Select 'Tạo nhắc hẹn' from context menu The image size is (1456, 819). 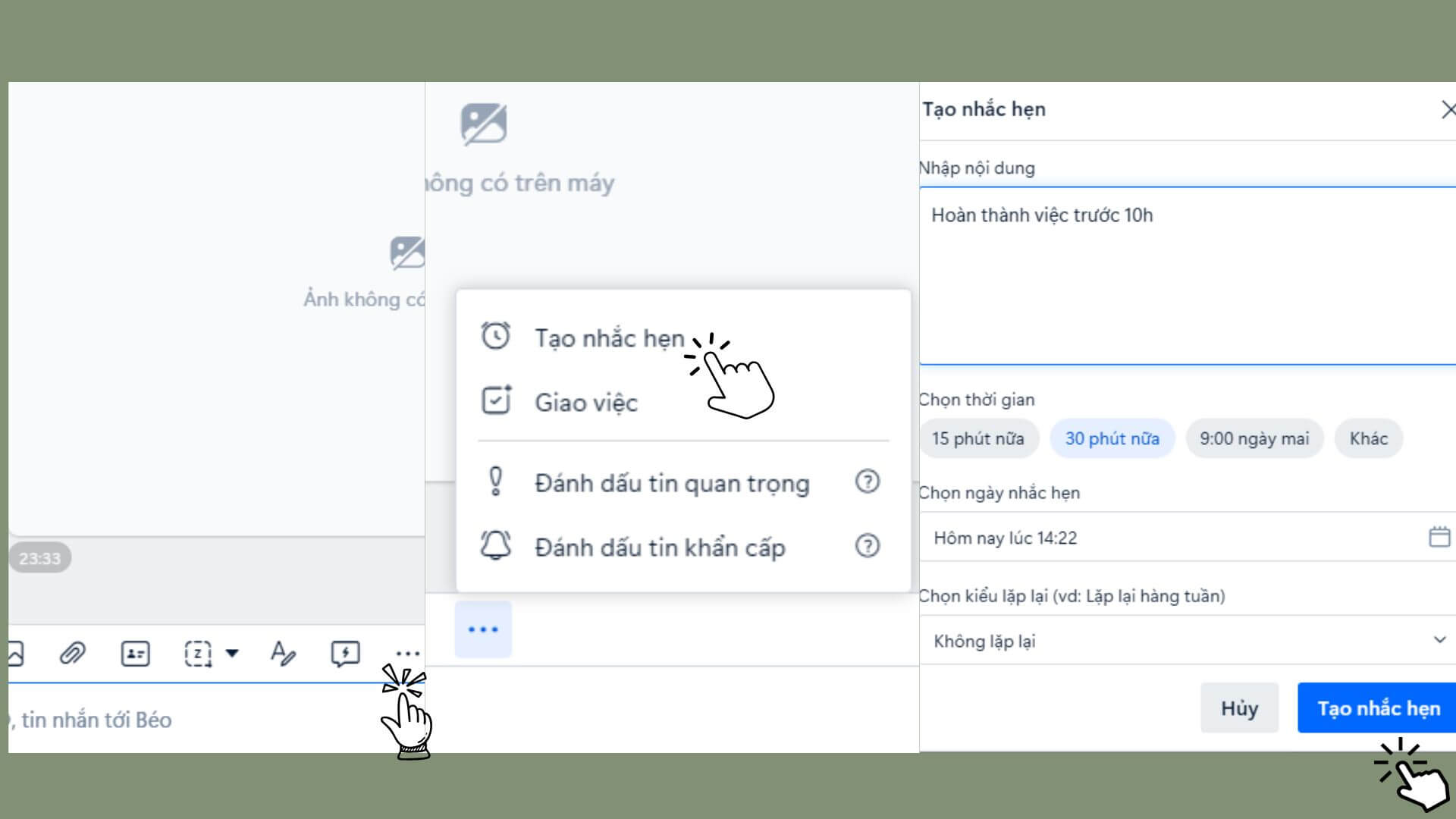click(x=608, y=338)
